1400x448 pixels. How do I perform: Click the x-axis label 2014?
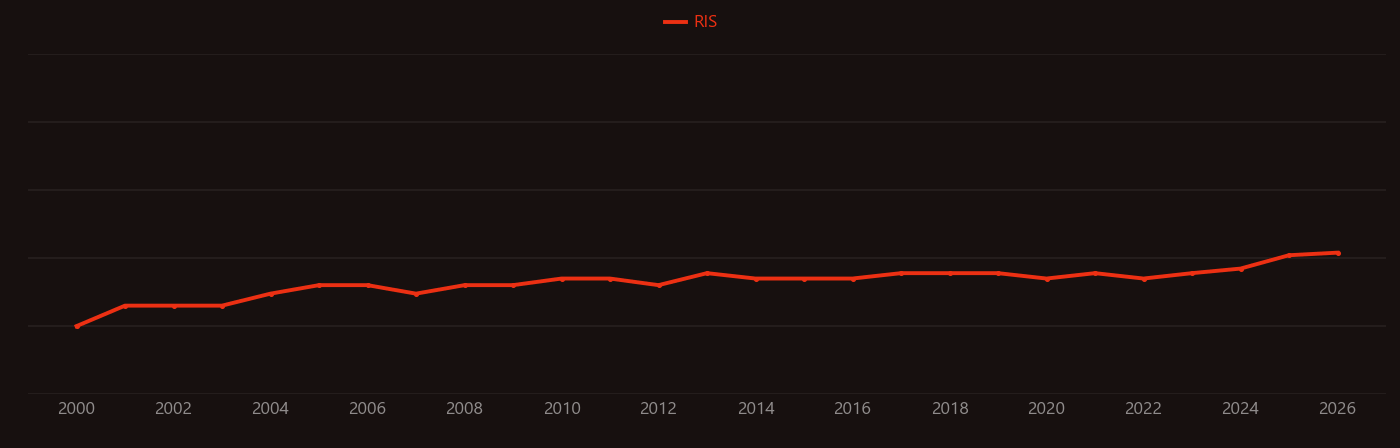[x=756, y=409]
